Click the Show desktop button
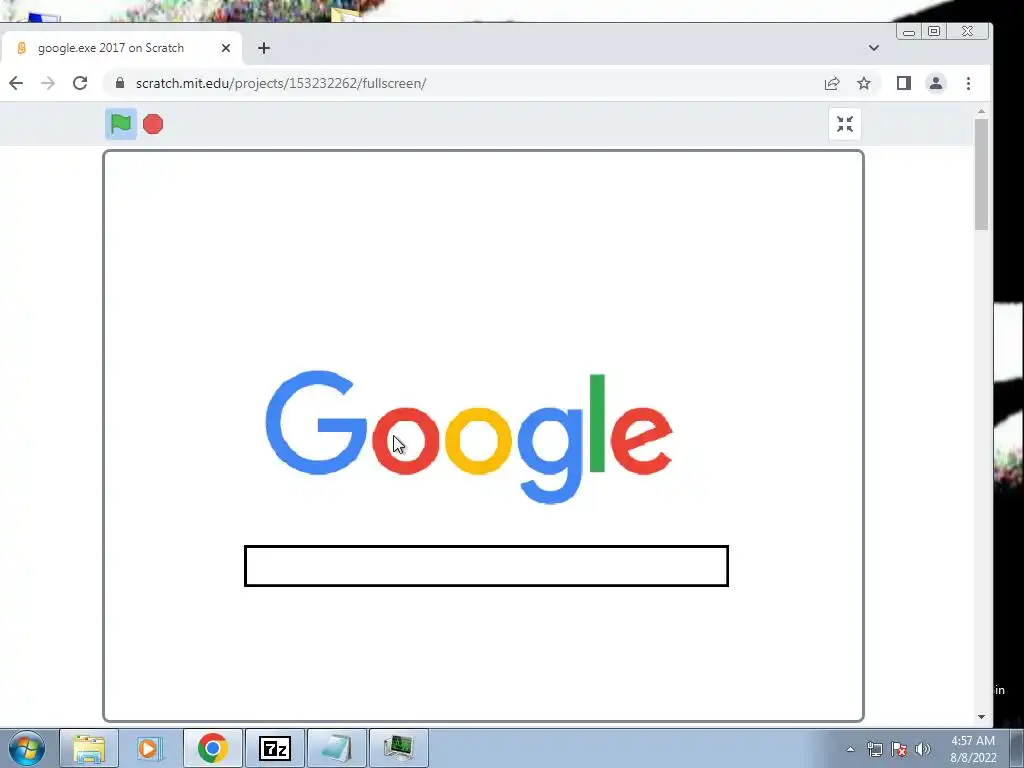The height and width of the screenshot is (768, 1024). [1017, 748]
